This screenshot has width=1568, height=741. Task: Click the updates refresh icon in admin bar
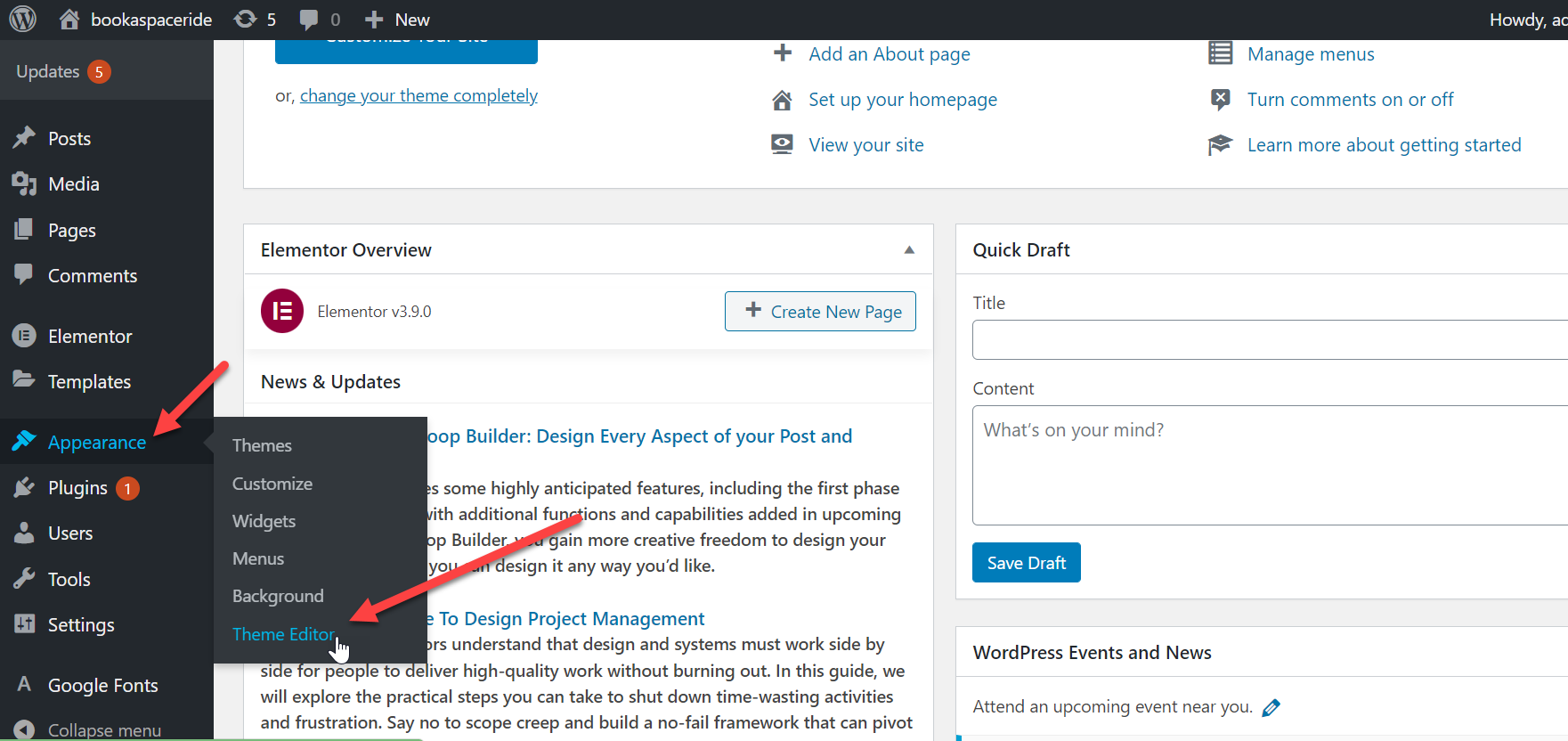[x=245, y=19]
